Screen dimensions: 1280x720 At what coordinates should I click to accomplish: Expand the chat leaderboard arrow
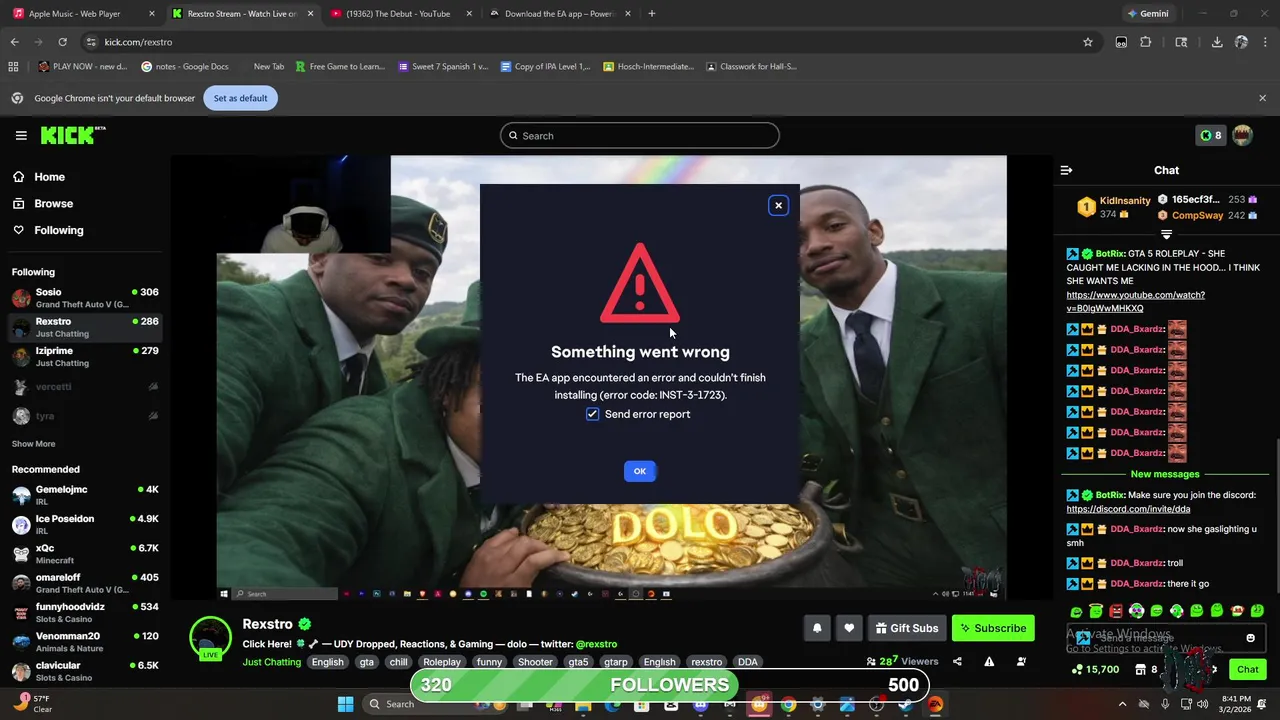click(x=1166, y=235)
